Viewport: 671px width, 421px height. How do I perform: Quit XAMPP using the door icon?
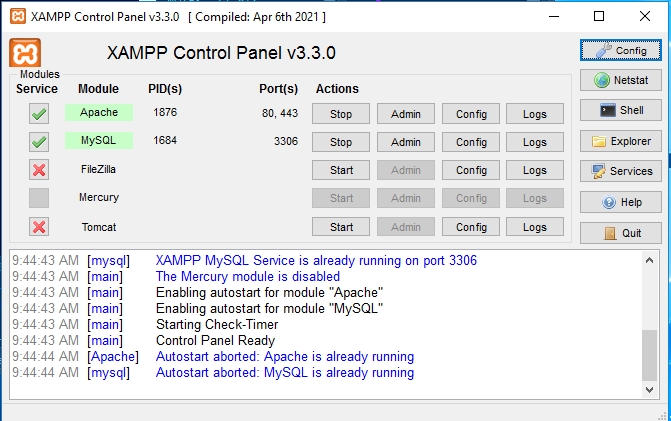point(620,233)
